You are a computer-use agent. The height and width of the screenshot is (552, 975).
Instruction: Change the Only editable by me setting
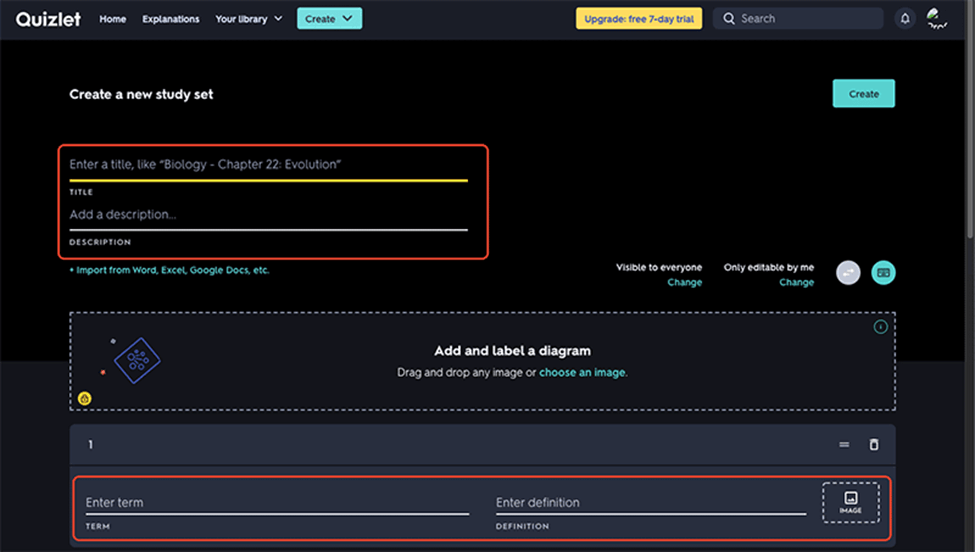(x=796, y=283)
